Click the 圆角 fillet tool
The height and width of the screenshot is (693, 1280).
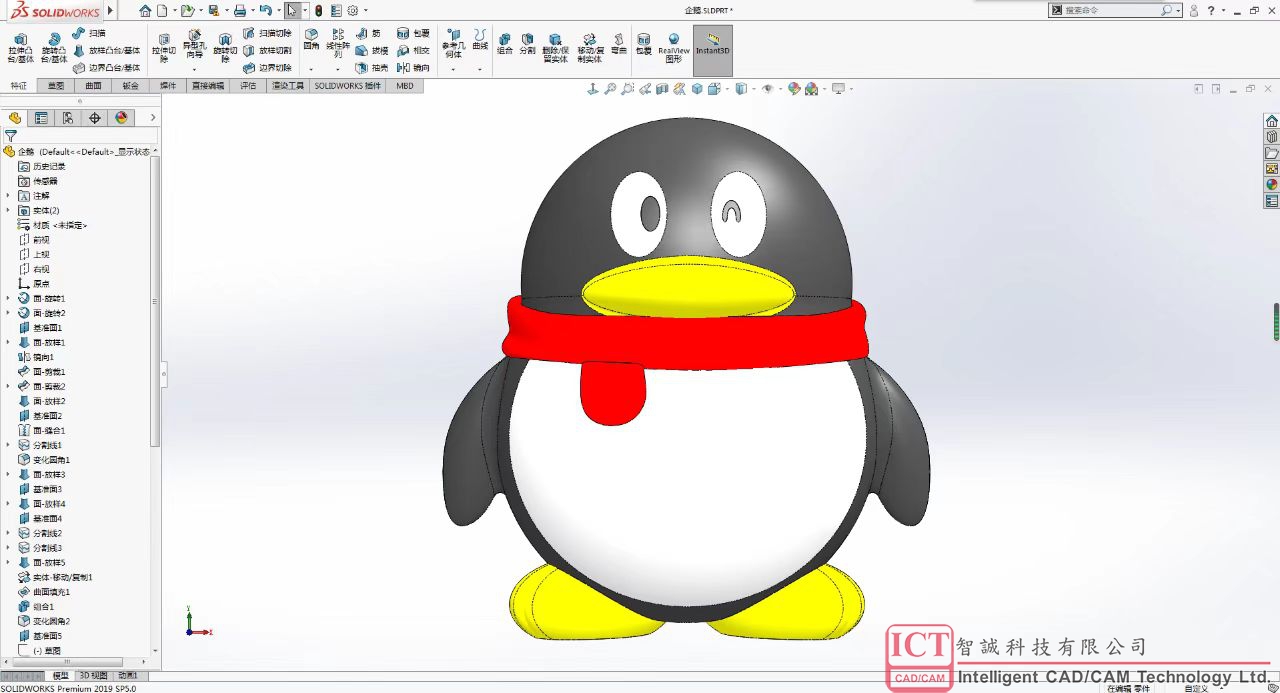click(311, 39)
